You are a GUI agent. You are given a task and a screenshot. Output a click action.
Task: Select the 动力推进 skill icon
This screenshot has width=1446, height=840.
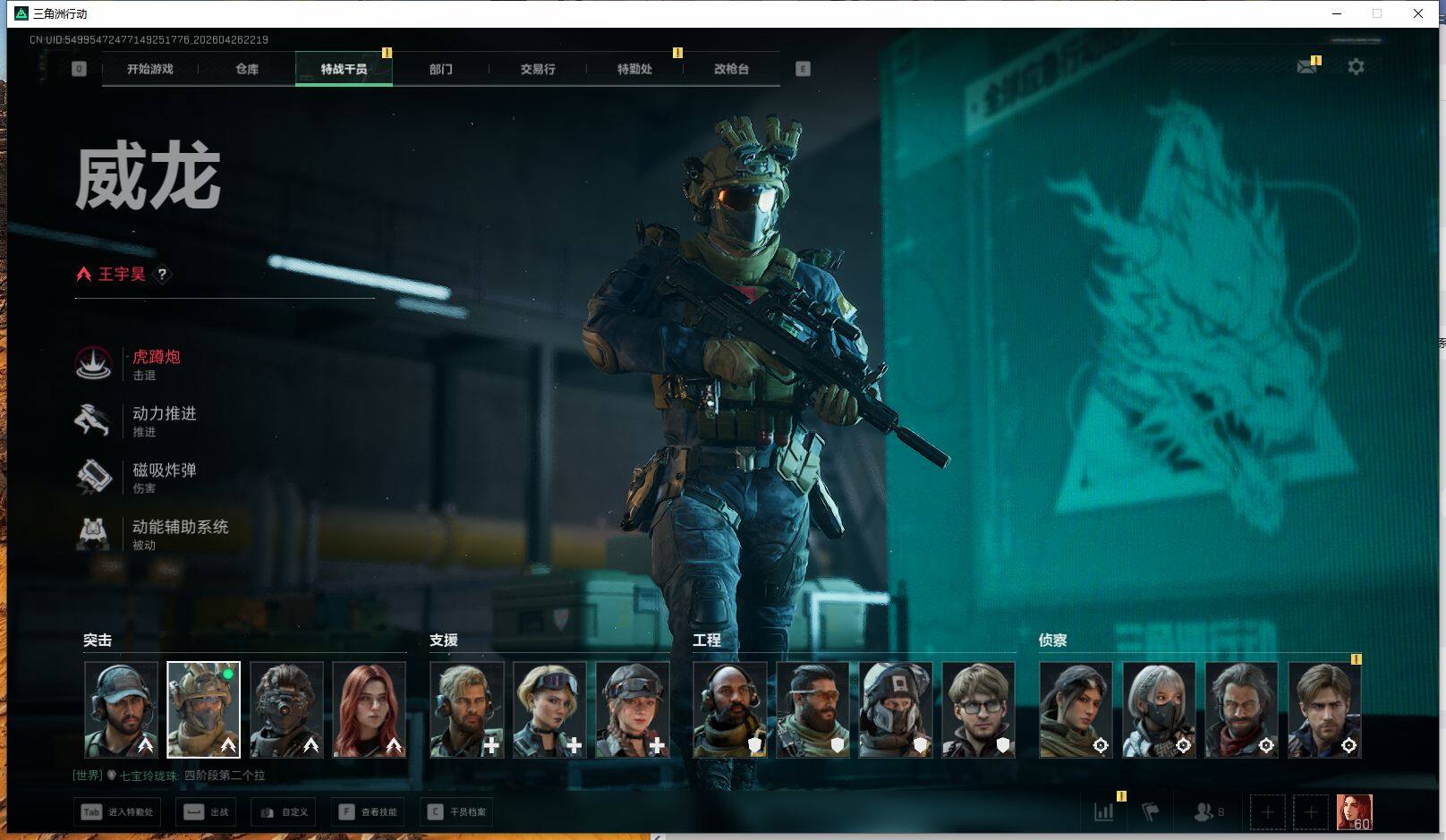tap(93, 420)
